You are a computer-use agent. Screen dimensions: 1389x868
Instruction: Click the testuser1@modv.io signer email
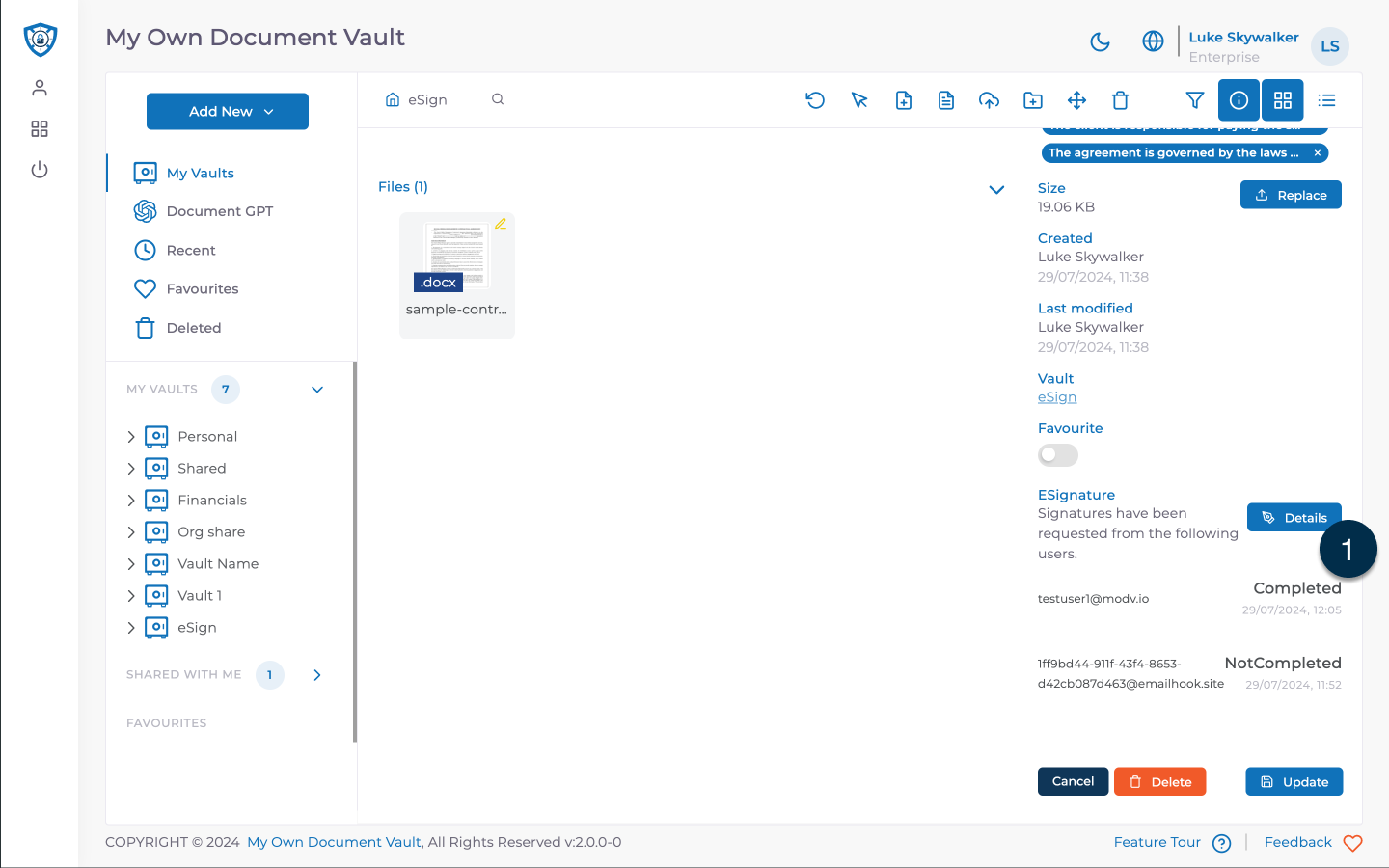1093,599
